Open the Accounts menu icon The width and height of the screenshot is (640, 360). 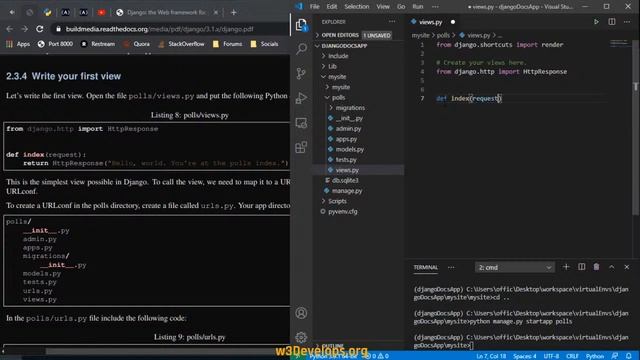[x=301, y=313]
